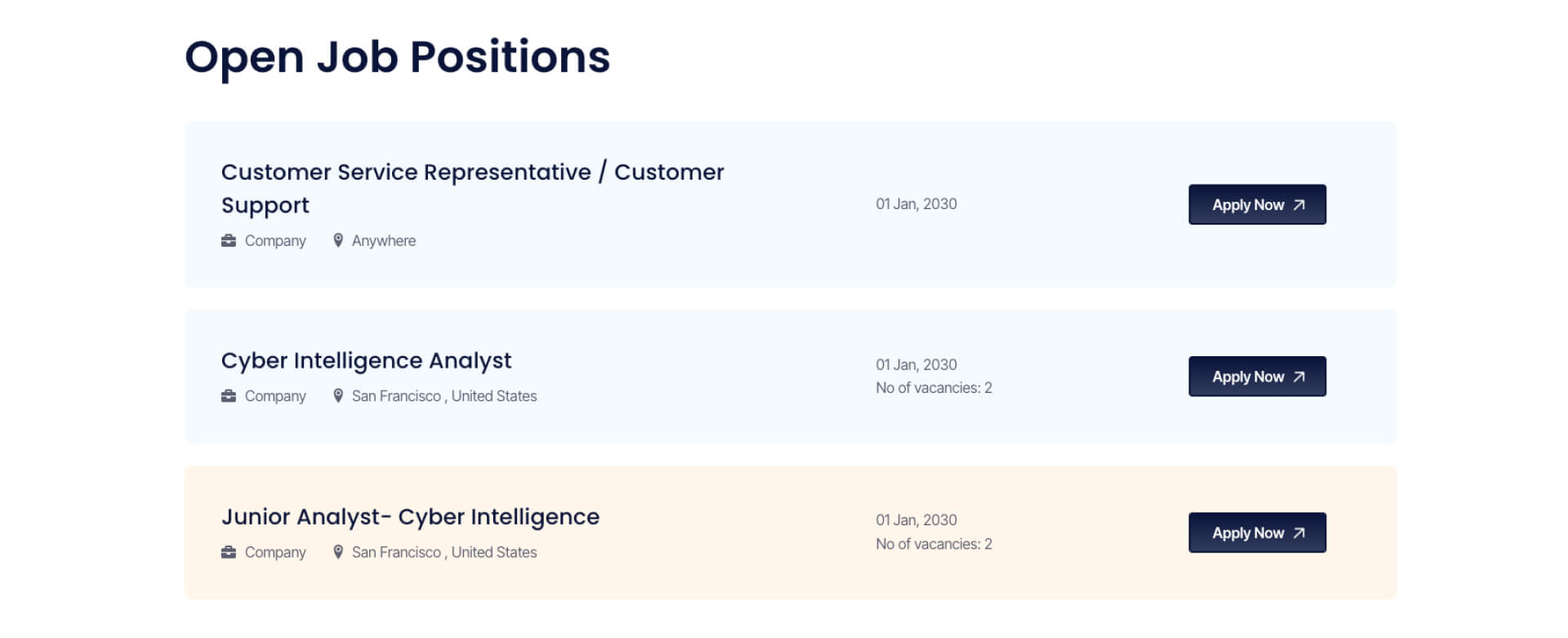Open Customer Service Representative / Customer Support title
This screenshot has height=638, width=1568.
tap(473, 188)
